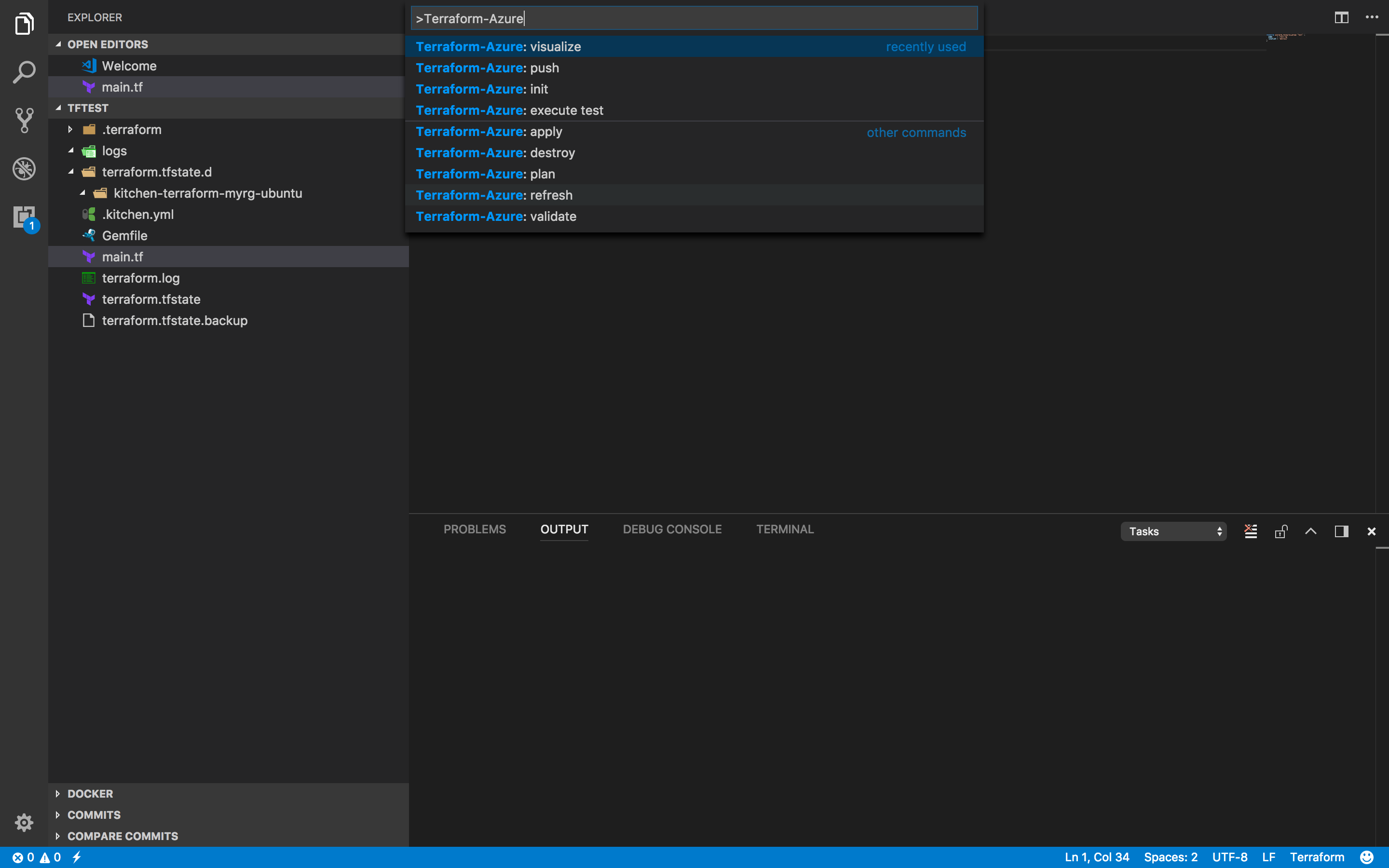Click the split editor icon

pyautogui.click(x=1341, y=17)
